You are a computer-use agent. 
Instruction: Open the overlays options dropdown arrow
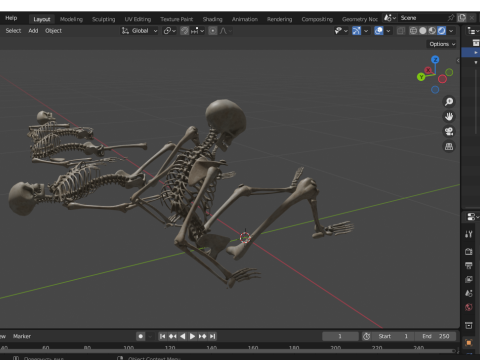click(x=388, y=31)
